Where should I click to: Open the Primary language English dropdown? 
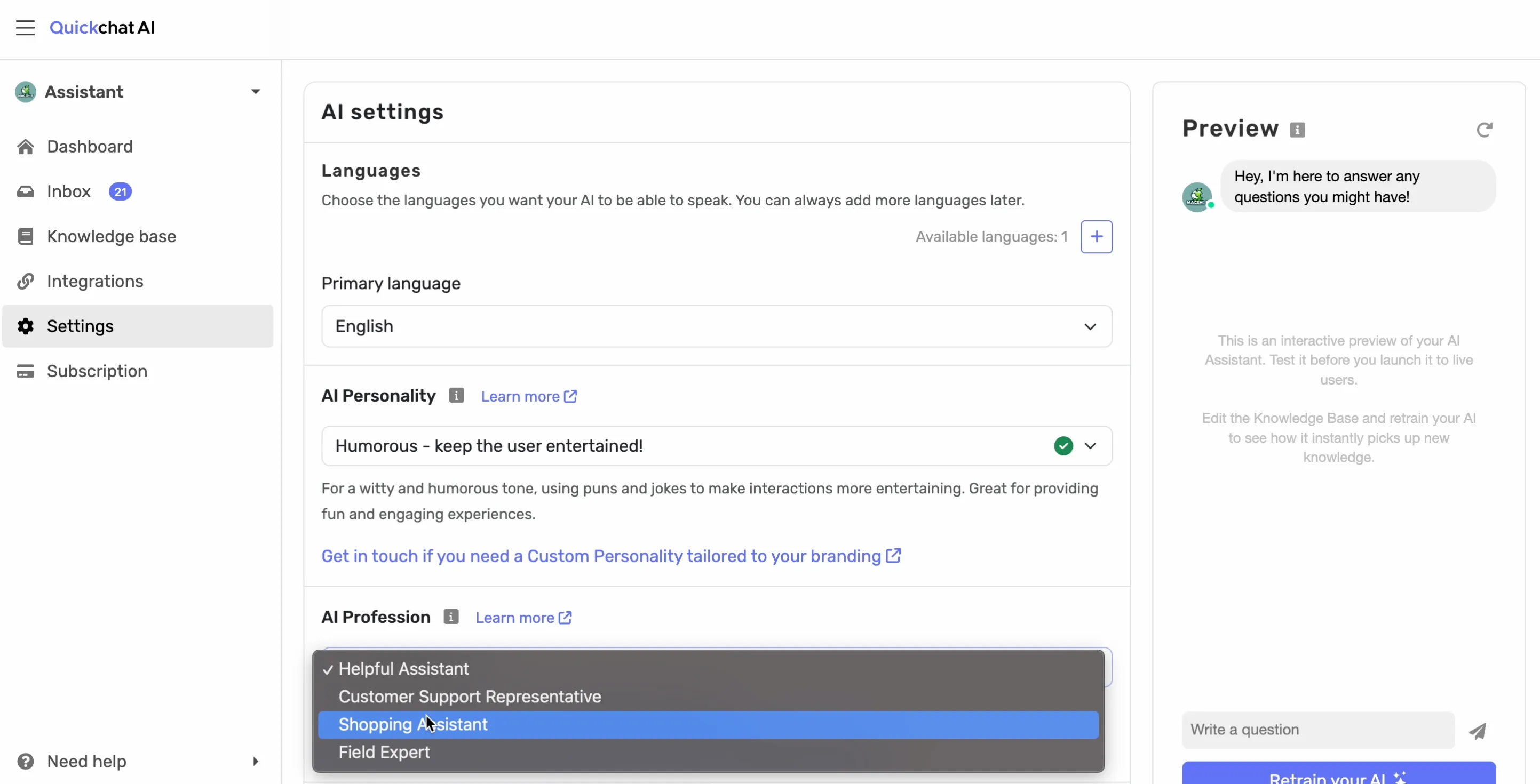[717, 326]
